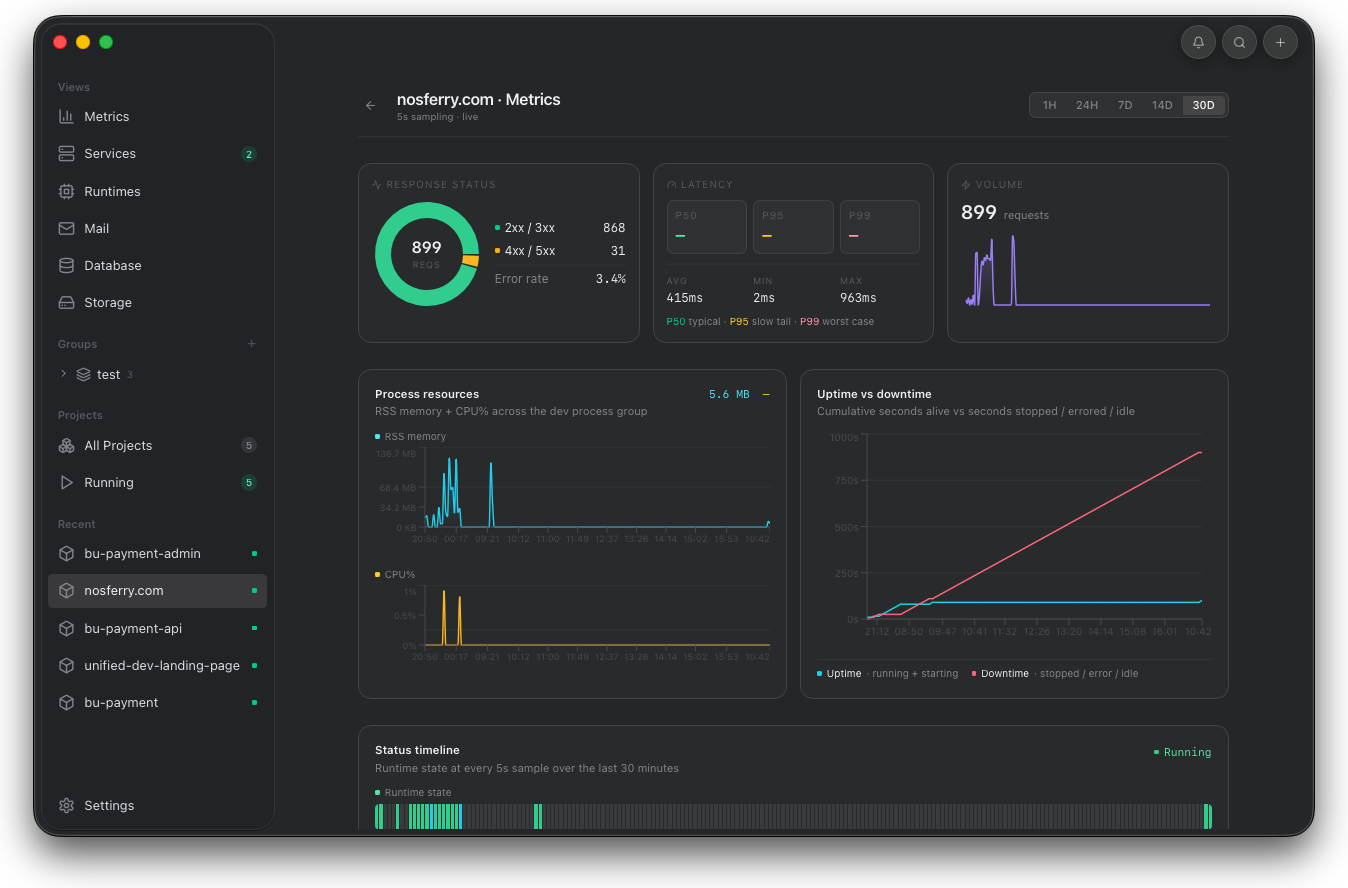Click the unified-dev-landing-page cube icon

click(x=67, y=665)
